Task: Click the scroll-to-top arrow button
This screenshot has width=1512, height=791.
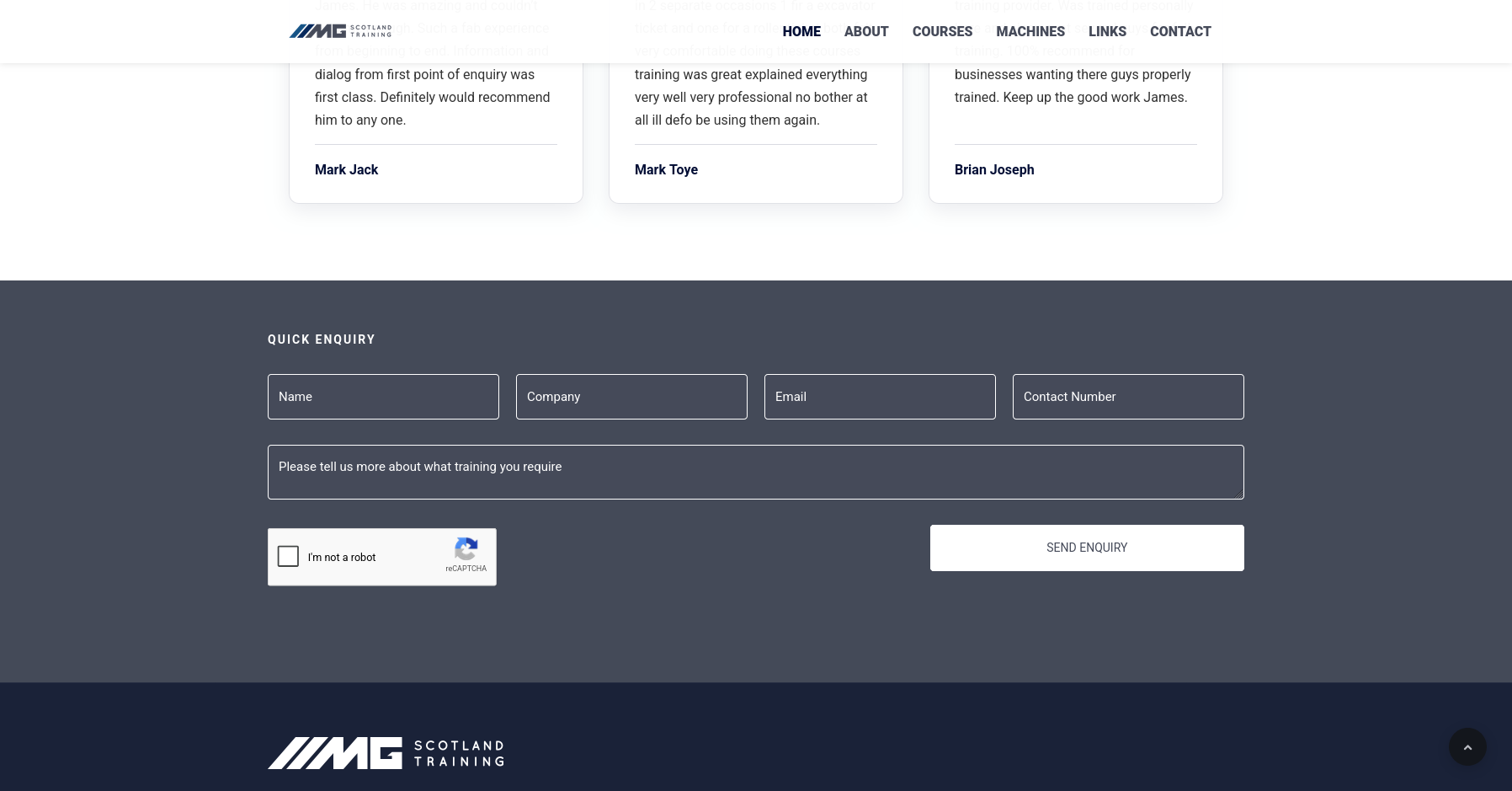Action: pos(1467,747)
